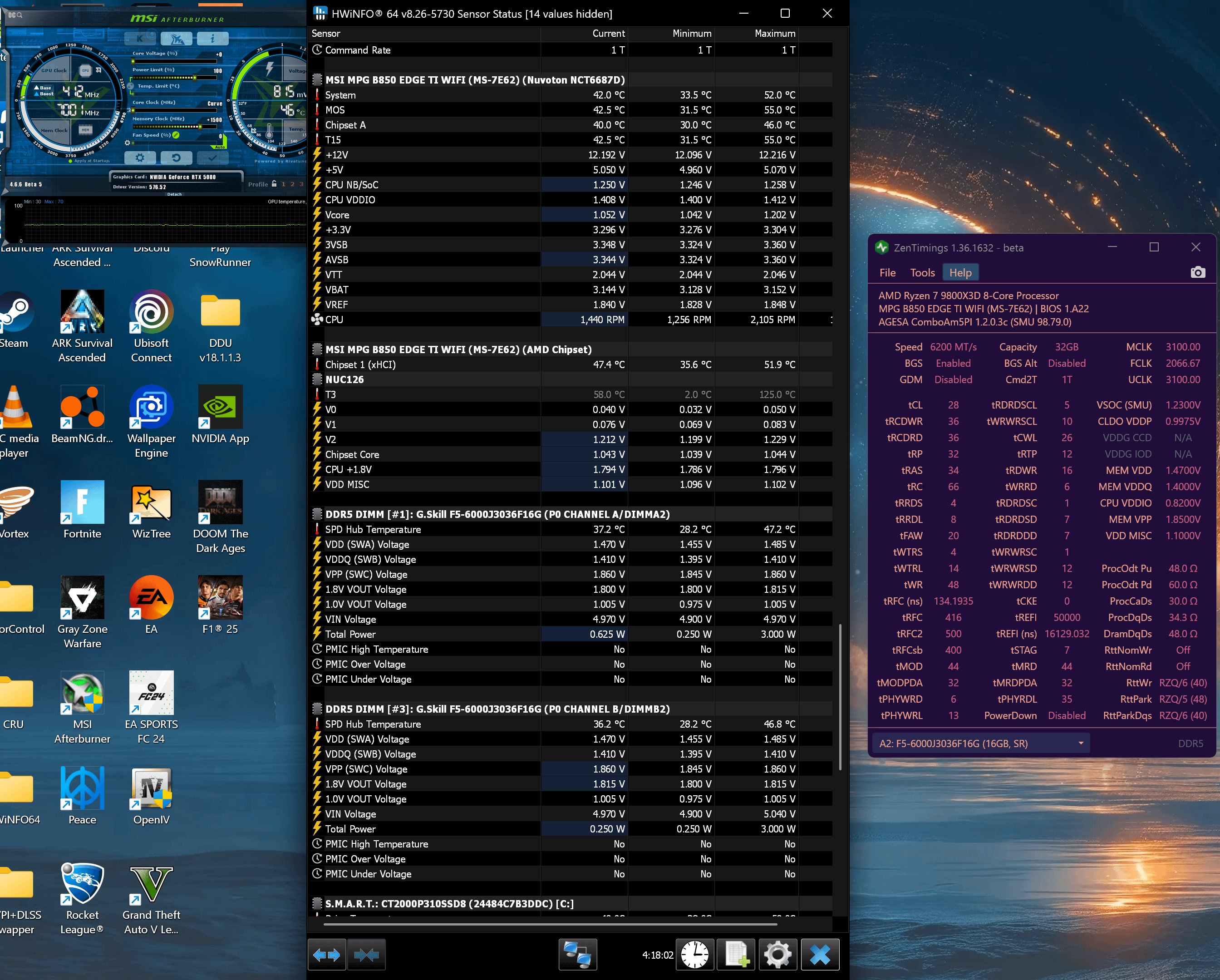Open fan settings gear beside Fan Speed slider
Image resolution: width=1220 pixels, height=980 pixels.
tap(128, 143)
